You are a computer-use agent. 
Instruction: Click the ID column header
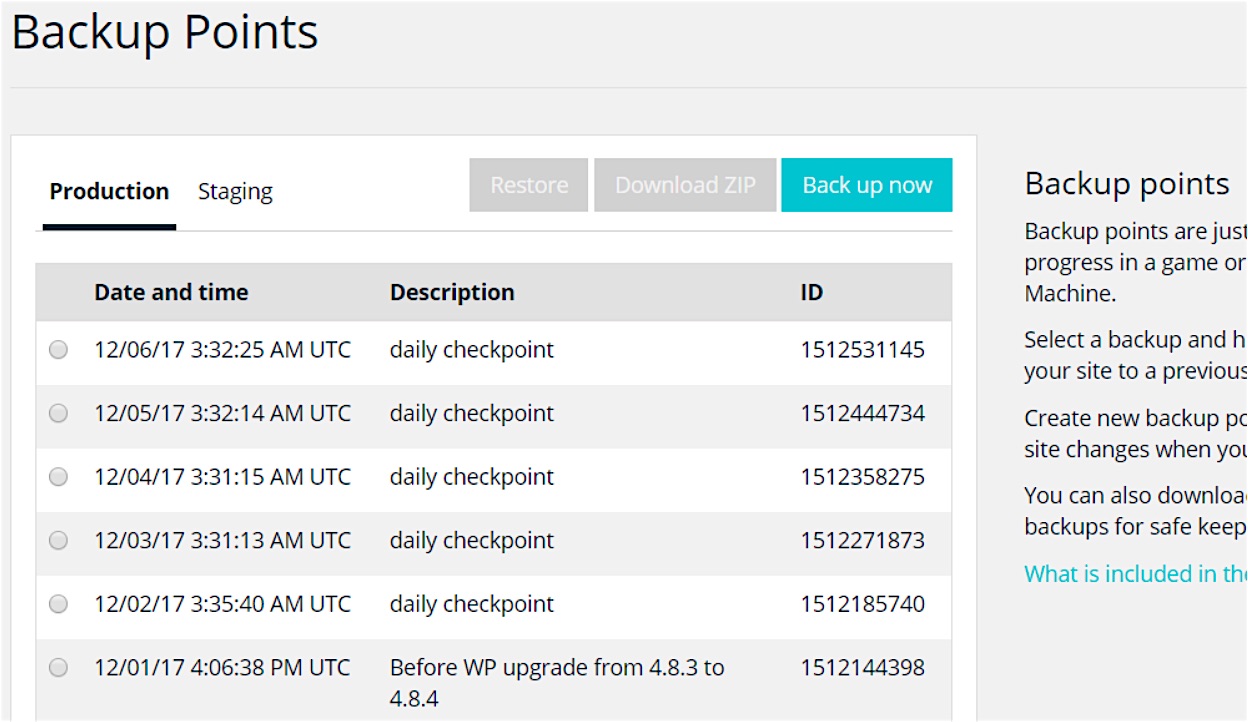point(811,293)
